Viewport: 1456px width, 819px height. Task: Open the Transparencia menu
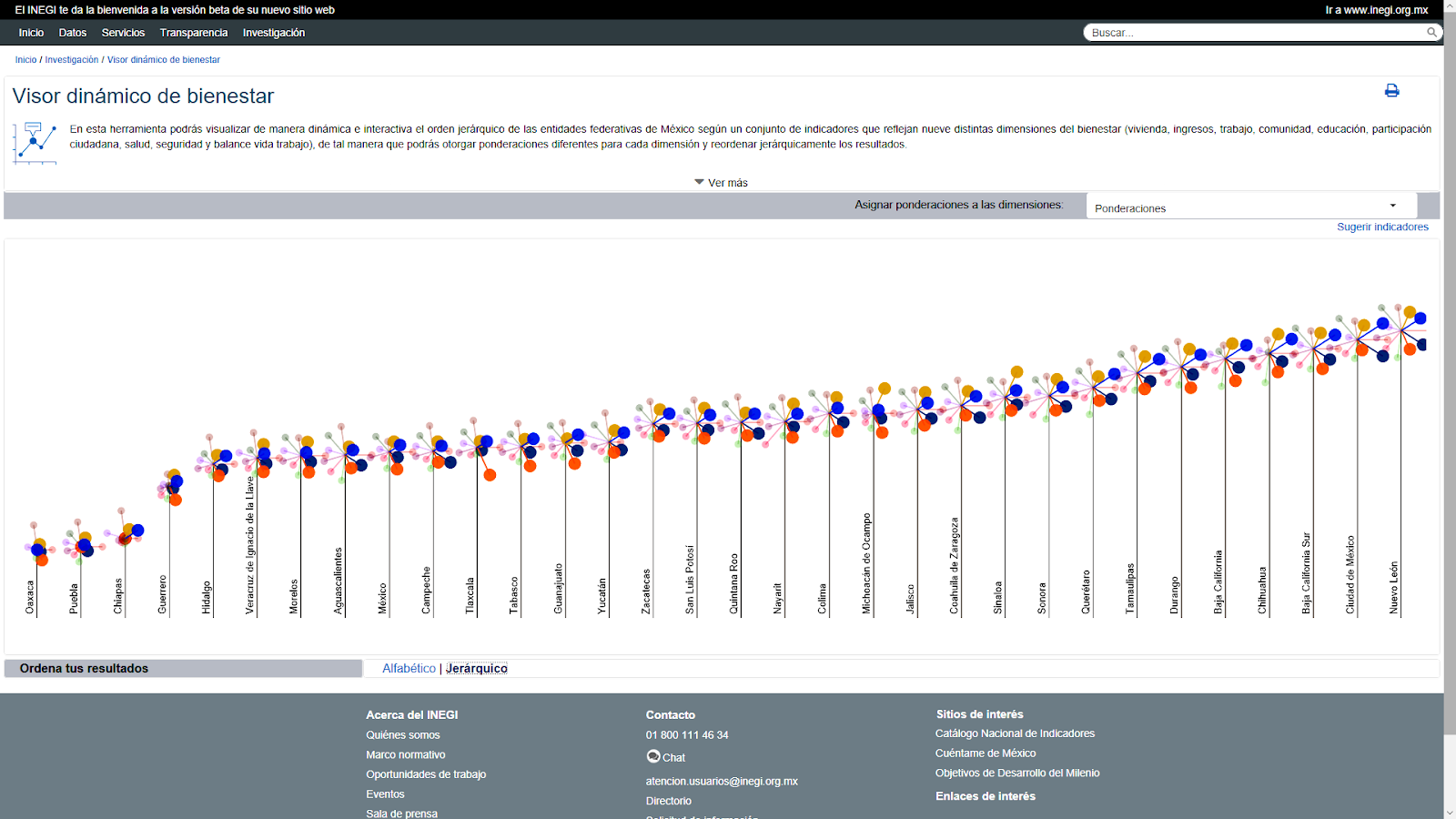194,33
